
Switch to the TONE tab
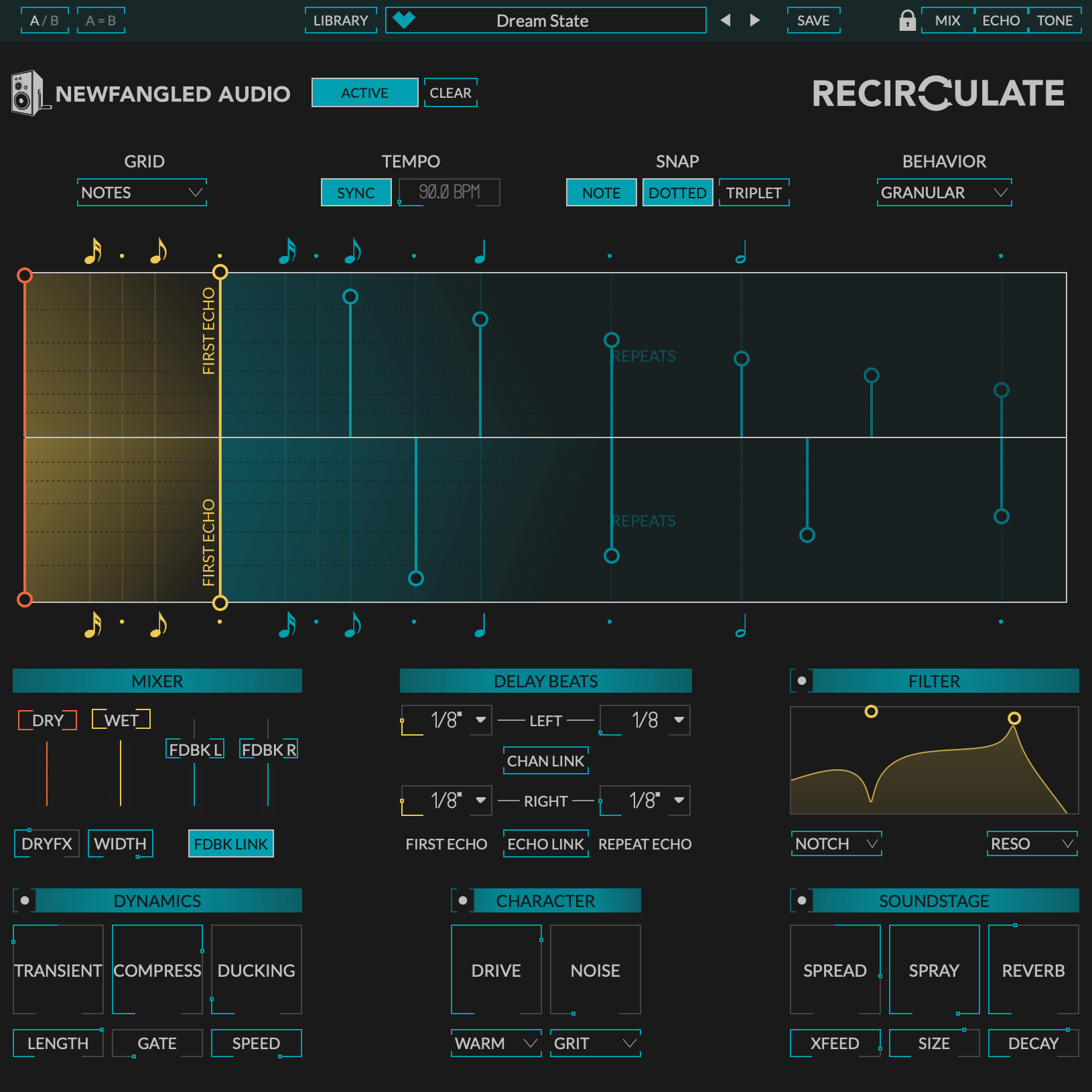coord(1055,21)
